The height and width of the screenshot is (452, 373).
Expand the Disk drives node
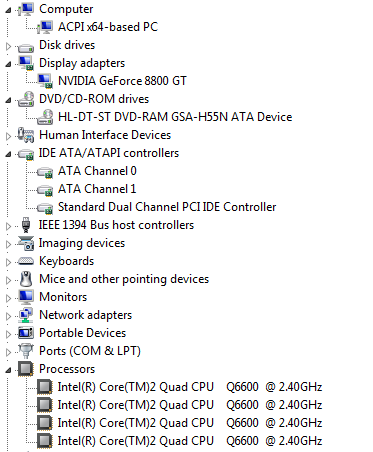pyautogui.click(x=9, y=46)
